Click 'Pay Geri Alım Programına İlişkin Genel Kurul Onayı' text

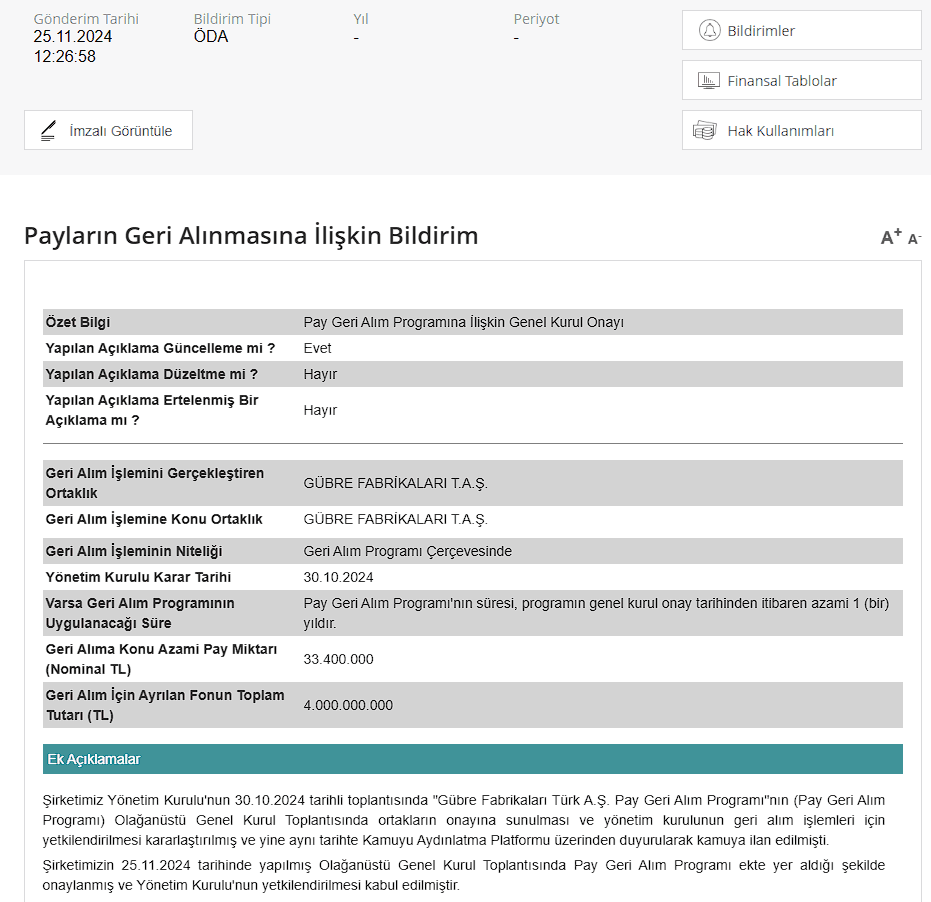click(x=464, y=322)
